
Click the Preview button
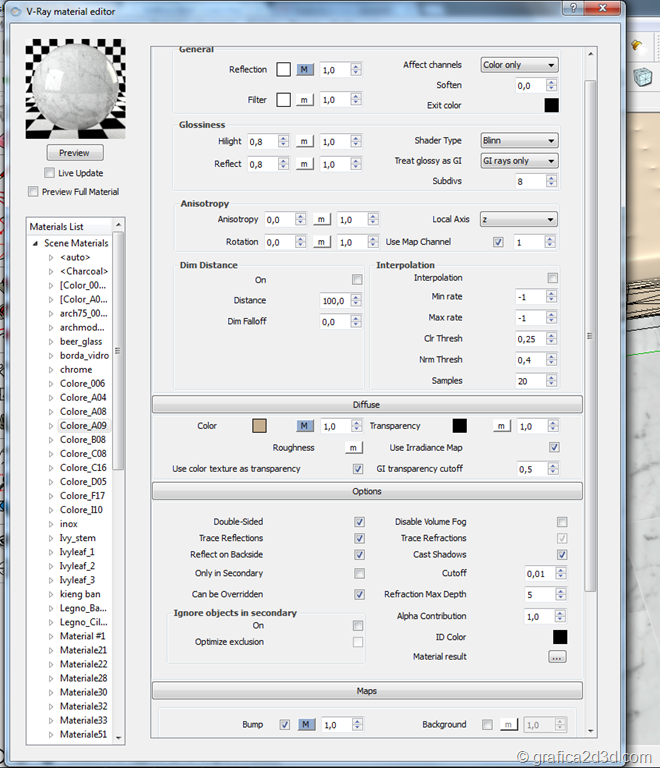pyautogui.click(x=74, y=153)
